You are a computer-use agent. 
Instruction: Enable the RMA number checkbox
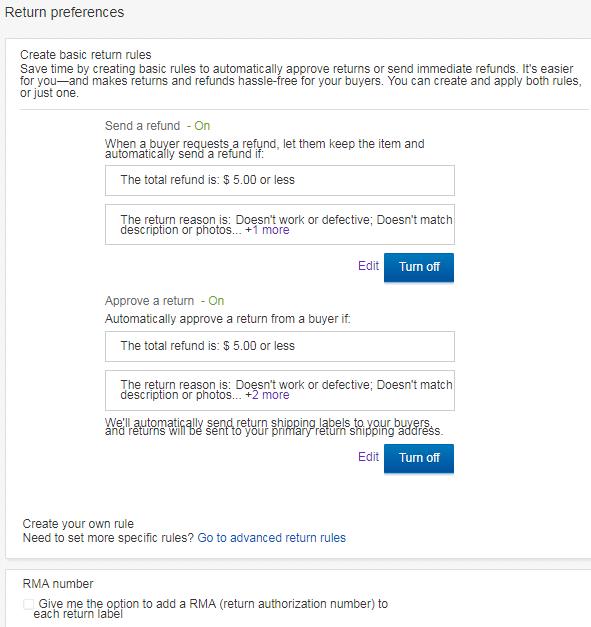coord(28,604)
